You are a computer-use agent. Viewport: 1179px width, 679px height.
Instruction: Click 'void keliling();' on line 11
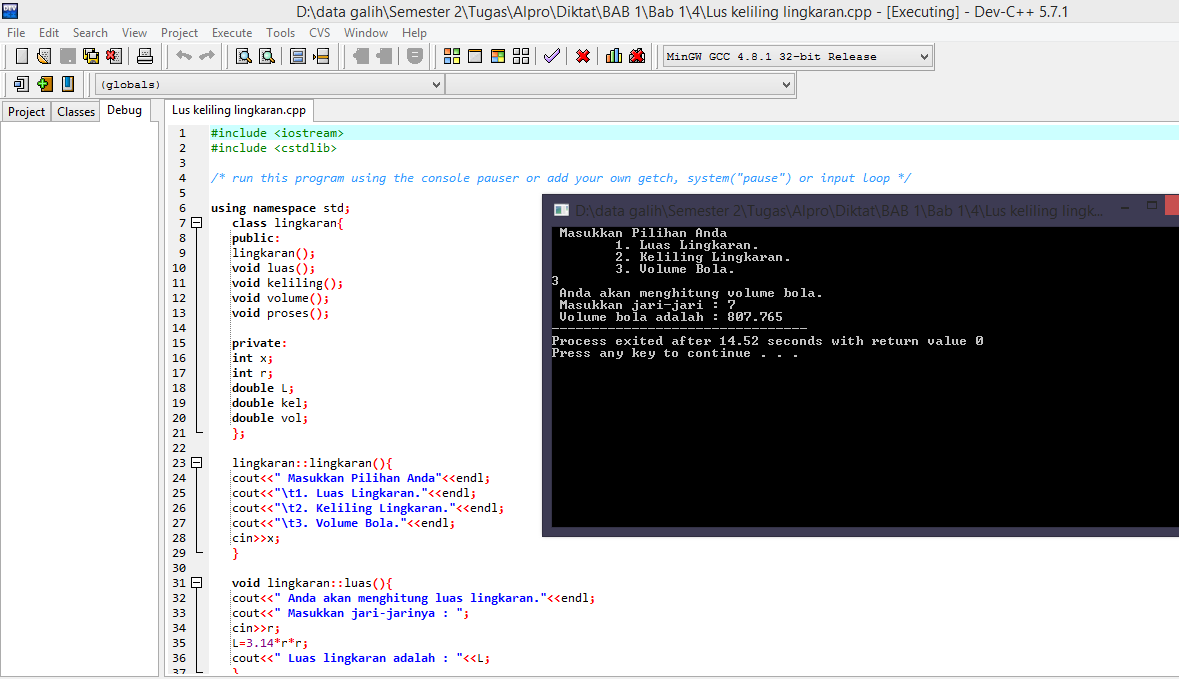(287, 283)
